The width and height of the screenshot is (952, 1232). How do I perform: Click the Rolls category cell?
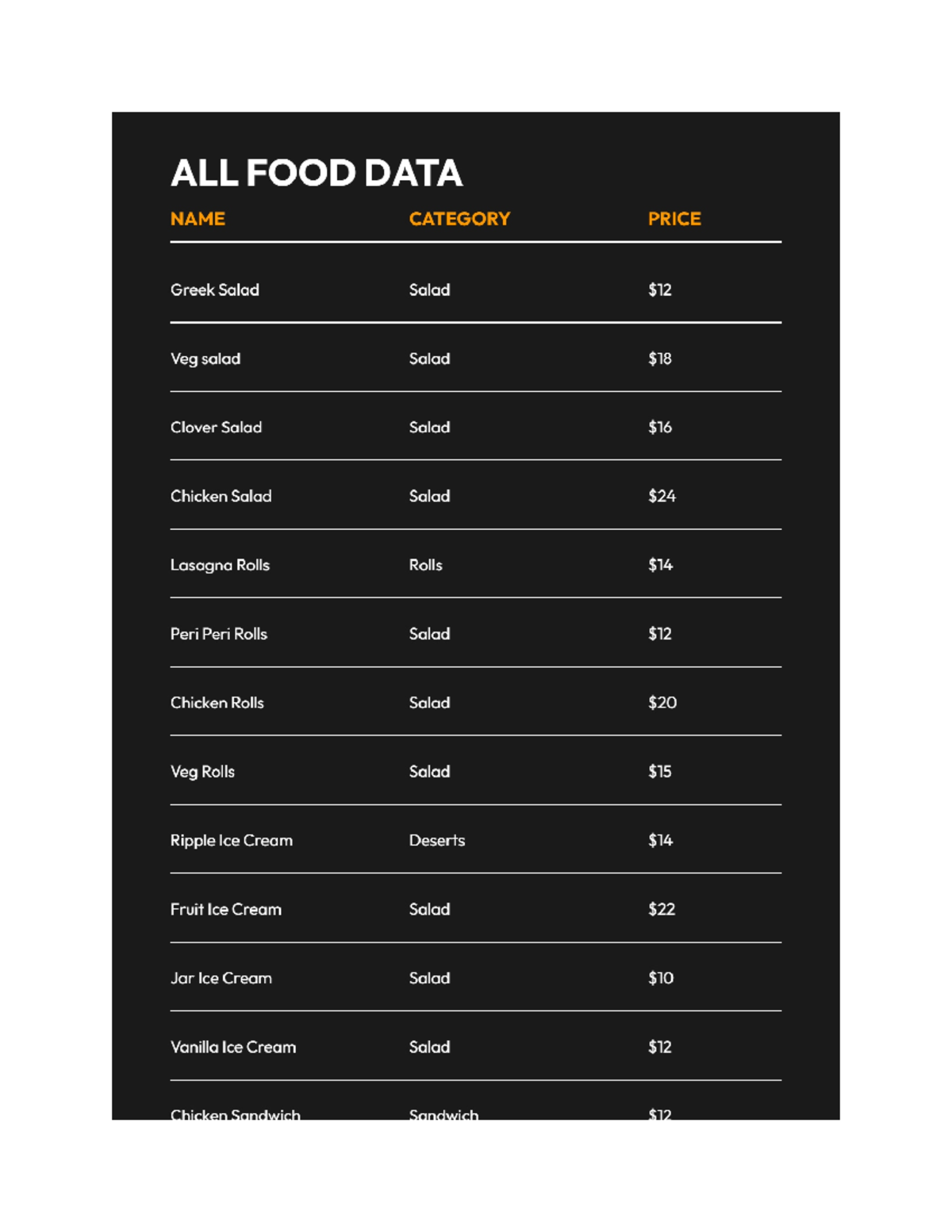coord(426,565)
